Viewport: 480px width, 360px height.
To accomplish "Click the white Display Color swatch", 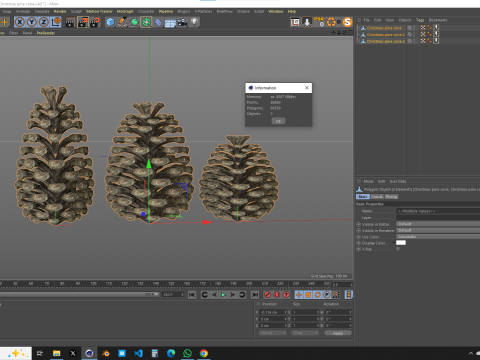I will tap(401, 243).
